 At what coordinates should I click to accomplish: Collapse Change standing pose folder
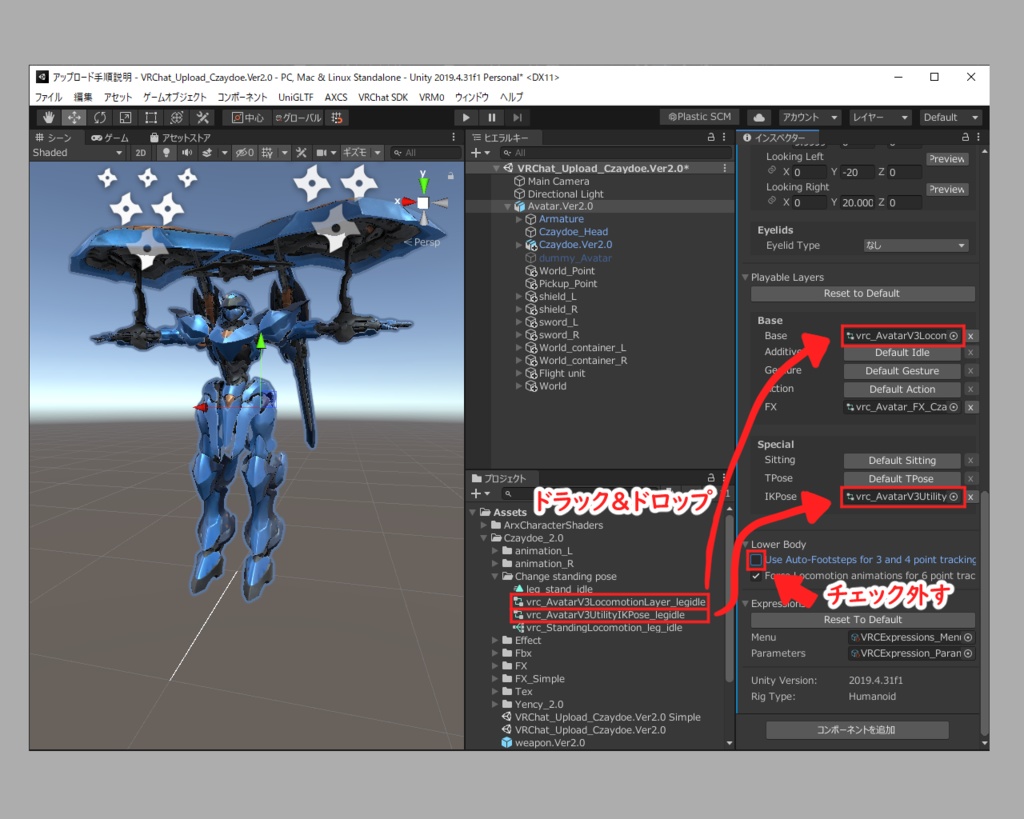click(x=495, y=577)
